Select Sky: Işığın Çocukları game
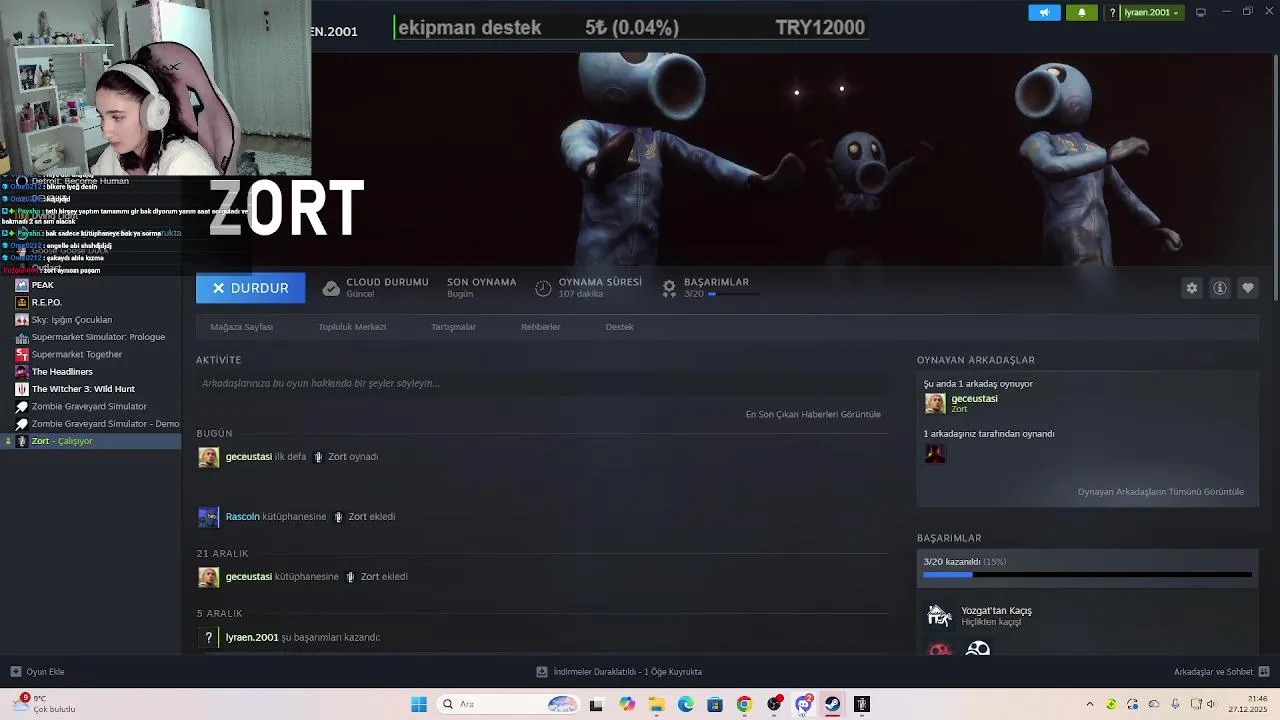This screenshot has width=1280, height=720. point(72,320)
